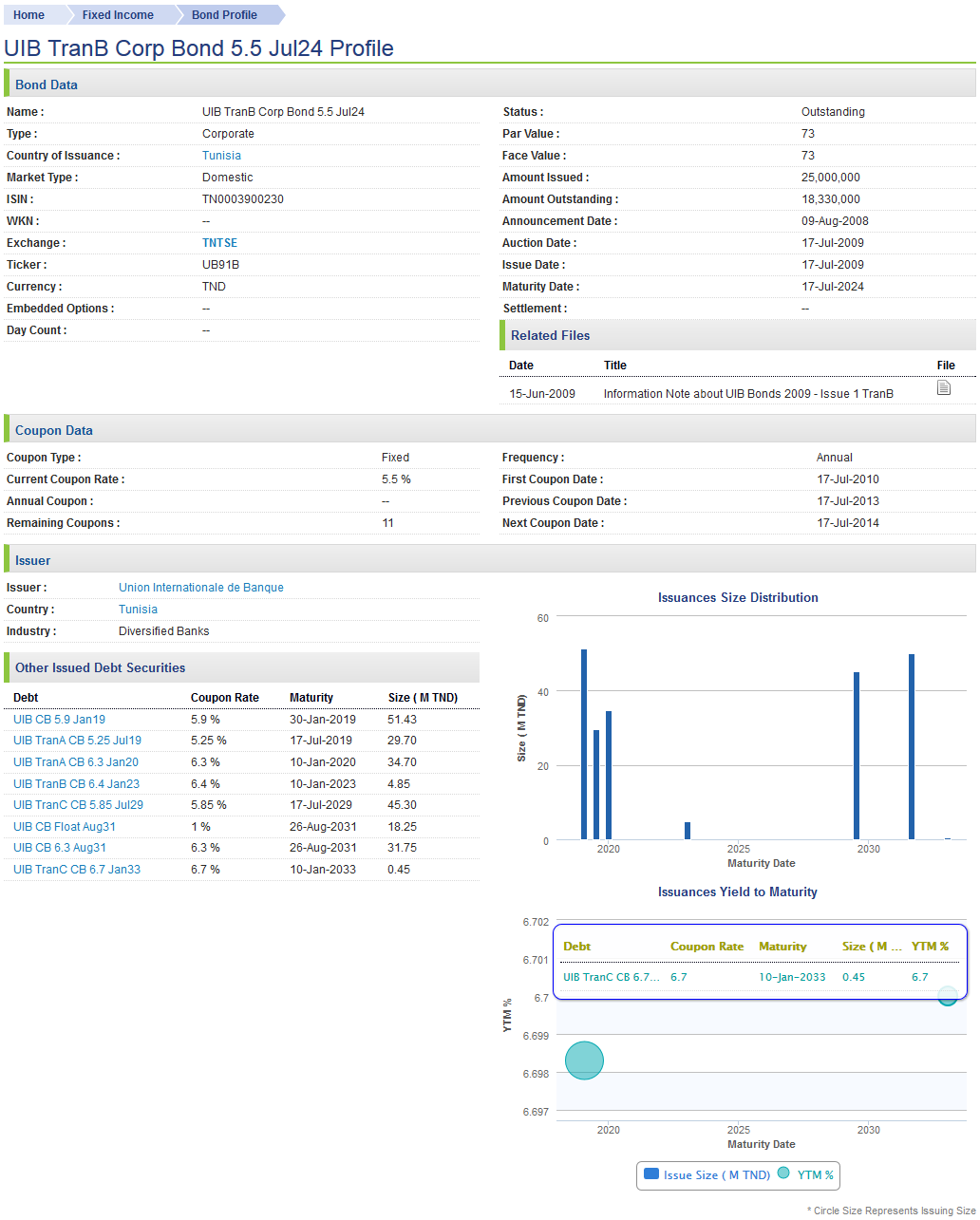Click the large YTM bubble near 2019
The height and width of the screenshot is (1220, 980).
click(x=584, y=1060)
